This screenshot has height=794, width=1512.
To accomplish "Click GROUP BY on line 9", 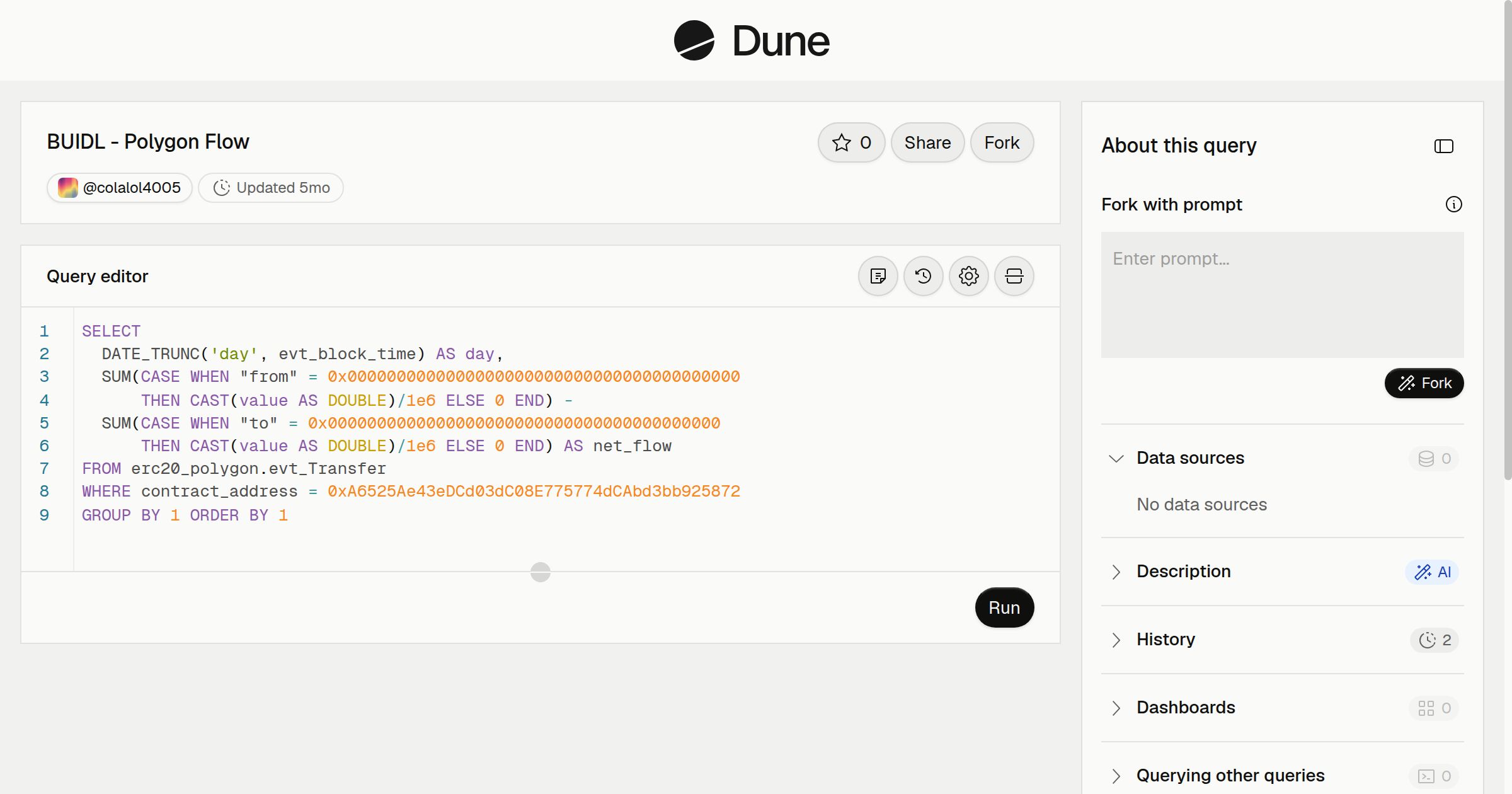I will pos(121,515).
